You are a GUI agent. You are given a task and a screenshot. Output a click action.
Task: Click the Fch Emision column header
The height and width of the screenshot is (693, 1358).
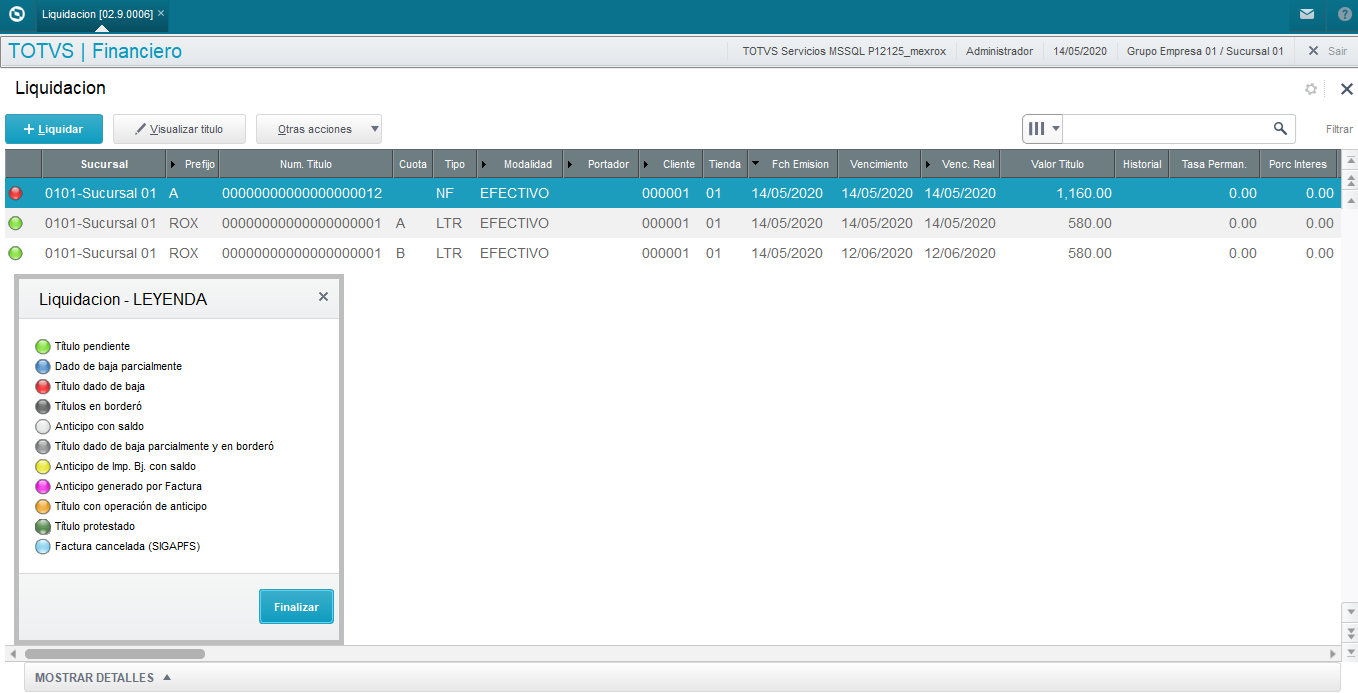point(792,164)
